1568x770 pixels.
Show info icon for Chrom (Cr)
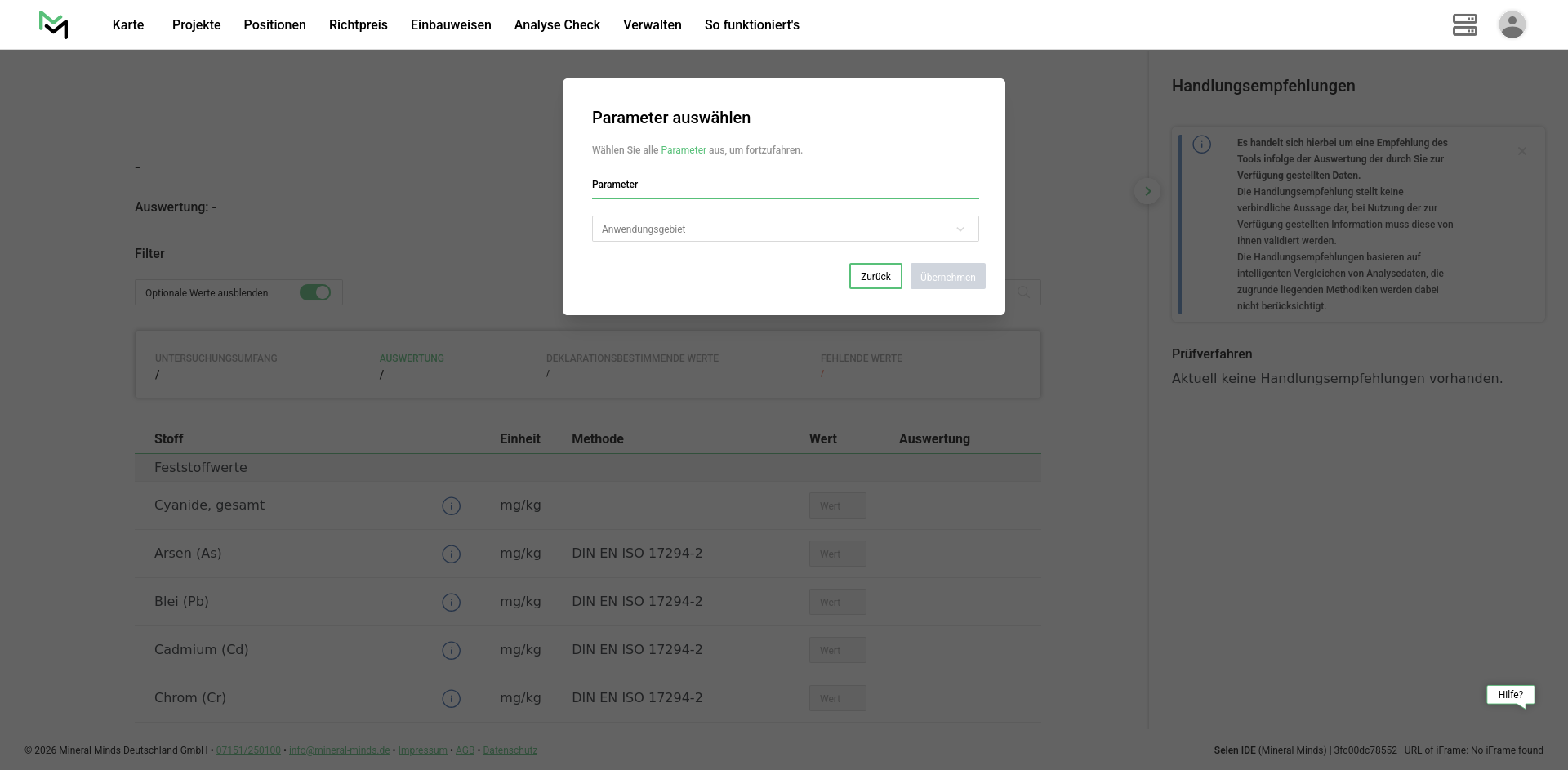coord(451,699)
